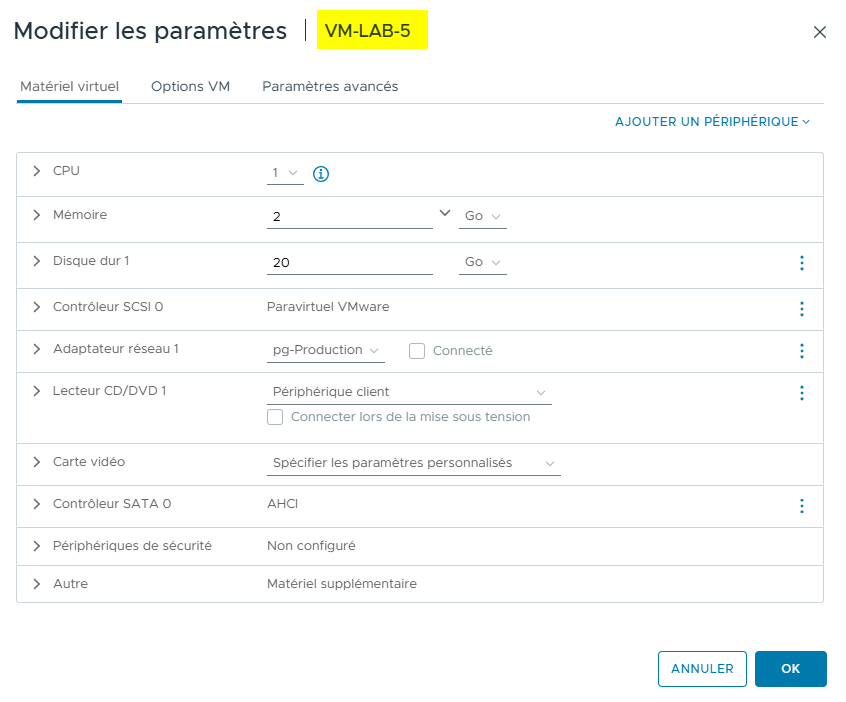Click the CPU information icon
846x702 pixels.
(320, 171)
